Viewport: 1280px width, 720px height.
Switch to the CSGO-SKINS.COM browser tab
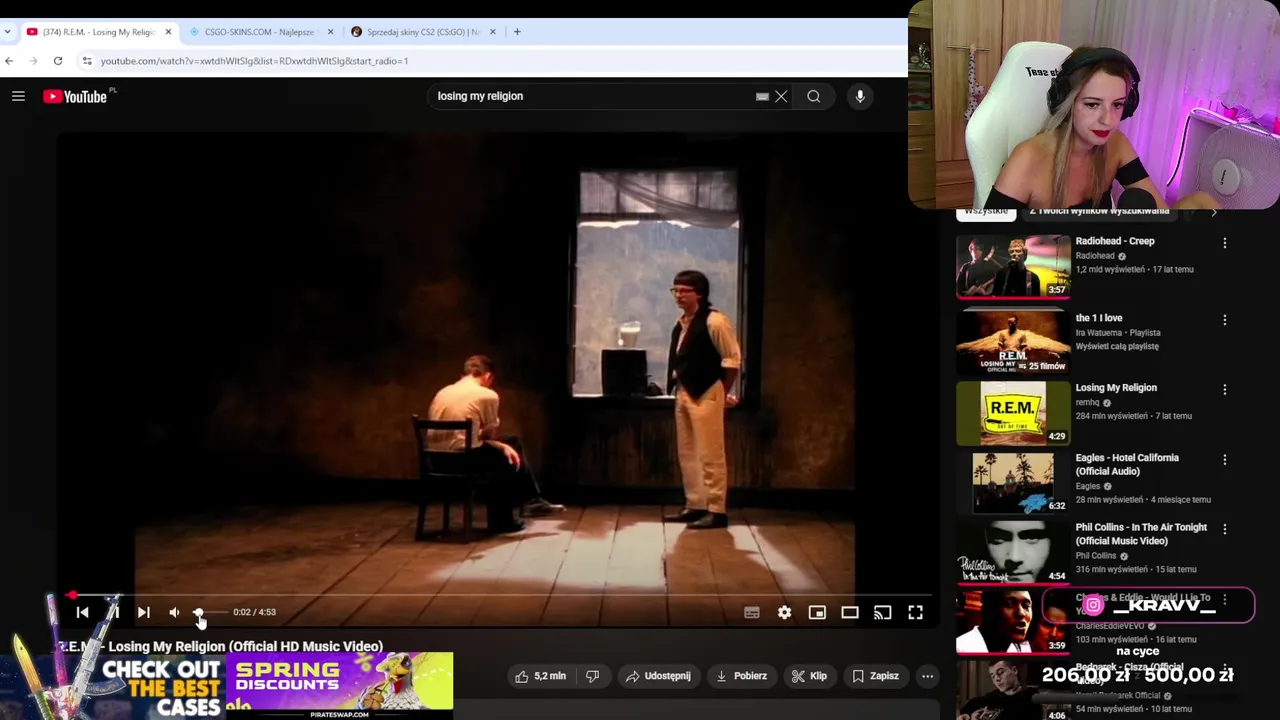click(x=259, y=32)
